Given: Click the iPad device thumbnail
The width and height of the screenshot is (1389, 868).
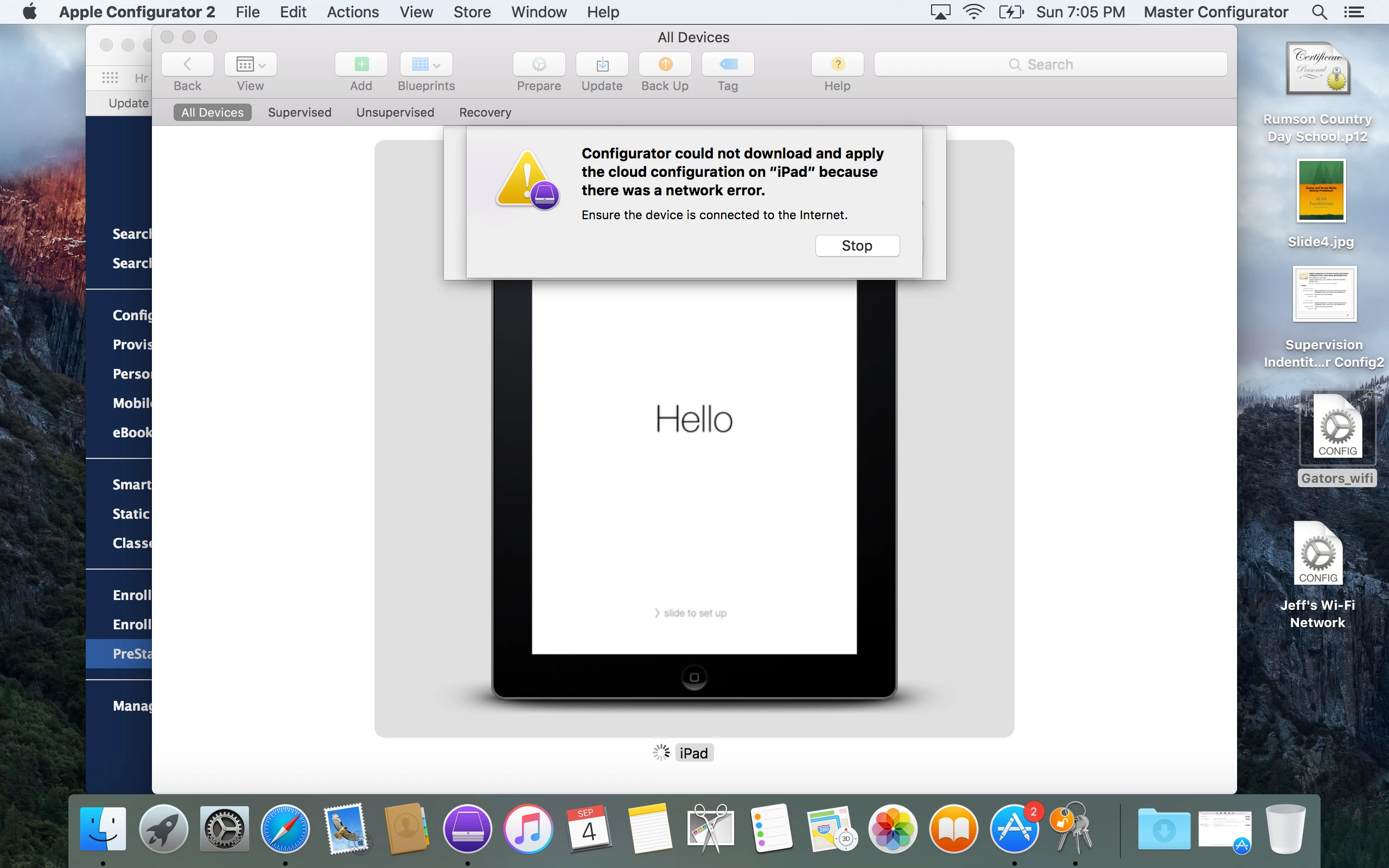Looking at the screenshot, I should click(694, 438).
